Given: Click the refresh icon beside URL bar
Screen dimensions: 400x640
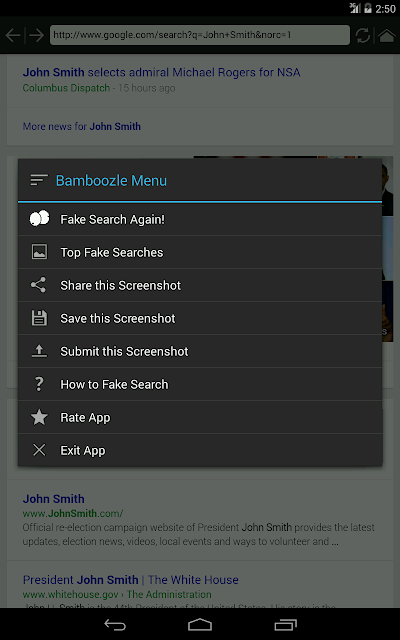Looking at the screenshot, I should pyautogui.click(x=362, y=36).
